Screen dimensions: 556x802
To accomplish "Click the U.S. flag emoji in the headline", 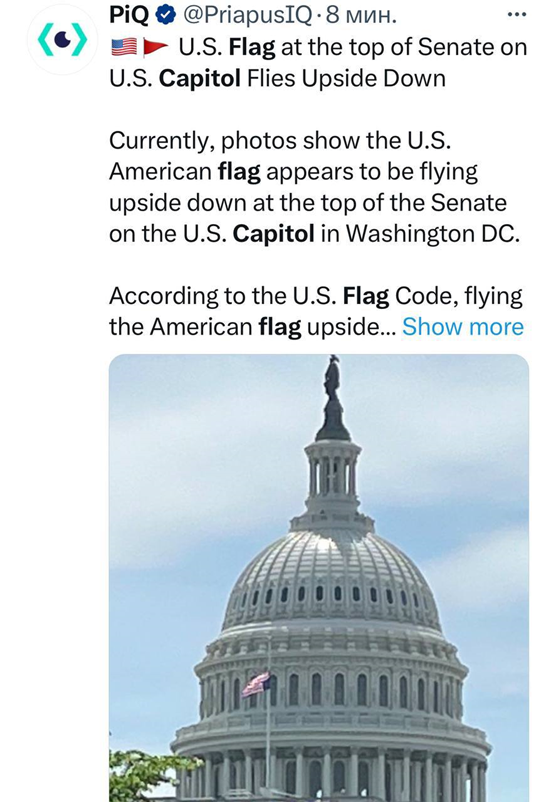I will coord(124,47).
